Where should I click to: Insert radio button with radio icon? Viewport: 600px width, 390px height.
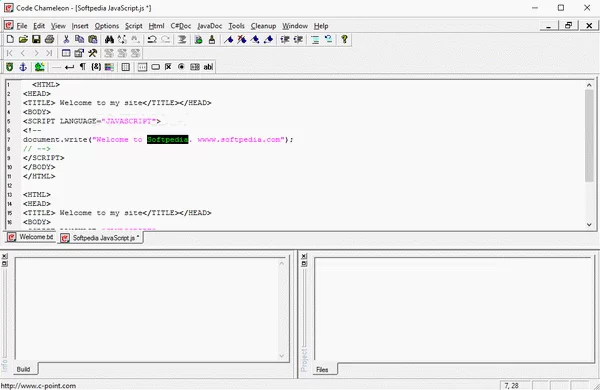(181, 67)
